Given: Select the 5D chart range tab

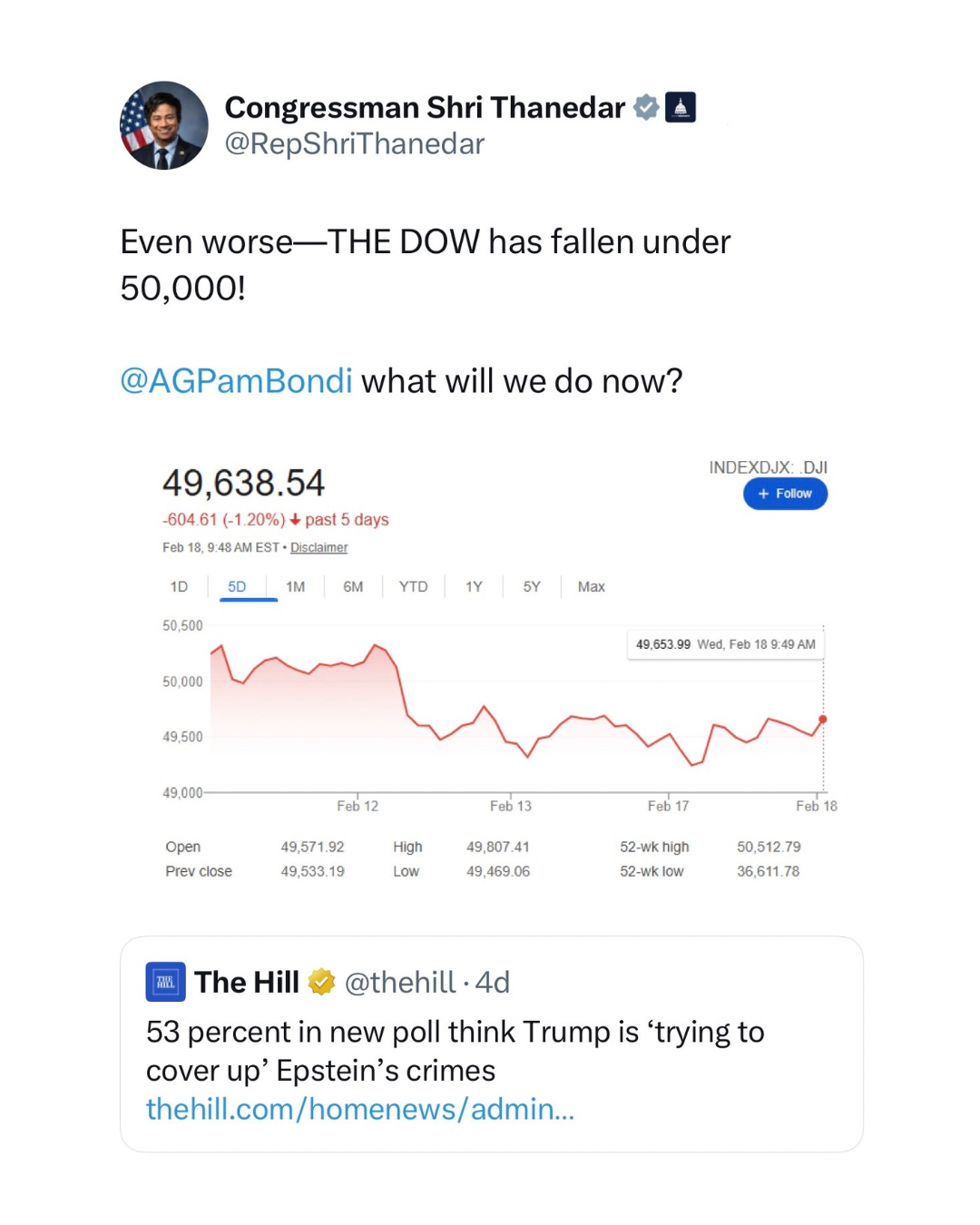Looking at the screenshot, I should (x=237, y=587).
